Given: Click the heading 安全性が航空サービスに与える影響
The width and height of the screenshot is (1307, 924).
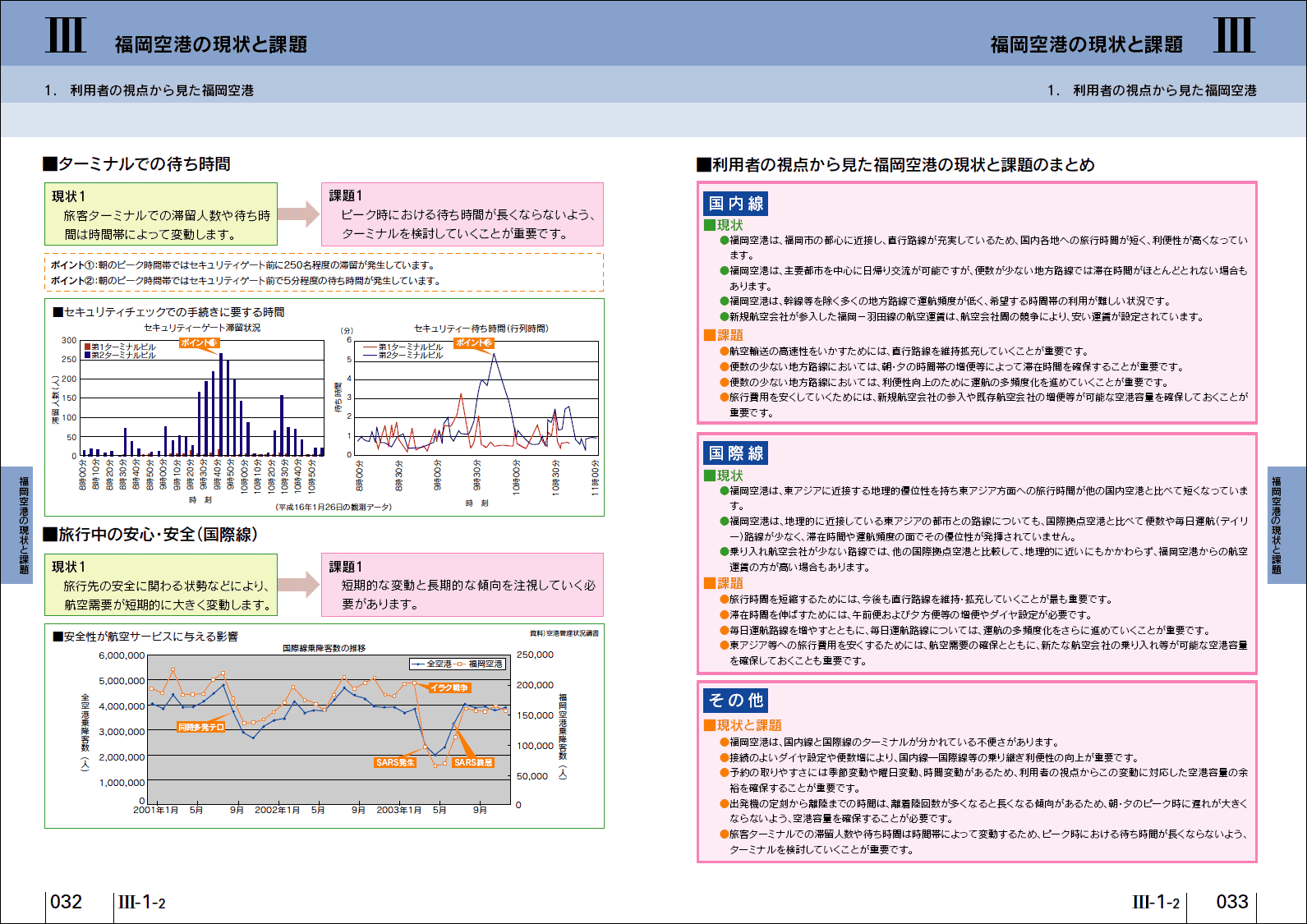Looking at the screenshot, I should [145, 637].
